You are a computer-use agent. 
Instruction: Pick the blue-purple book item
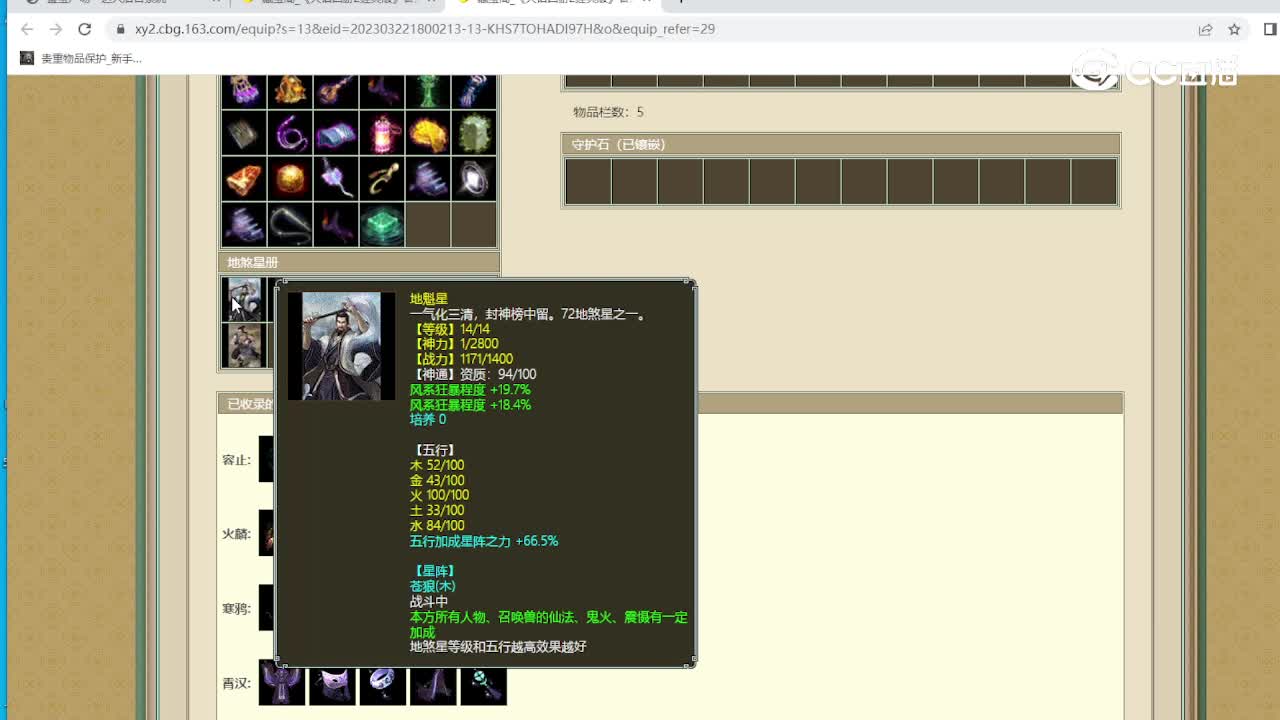[x=336, y=132]
